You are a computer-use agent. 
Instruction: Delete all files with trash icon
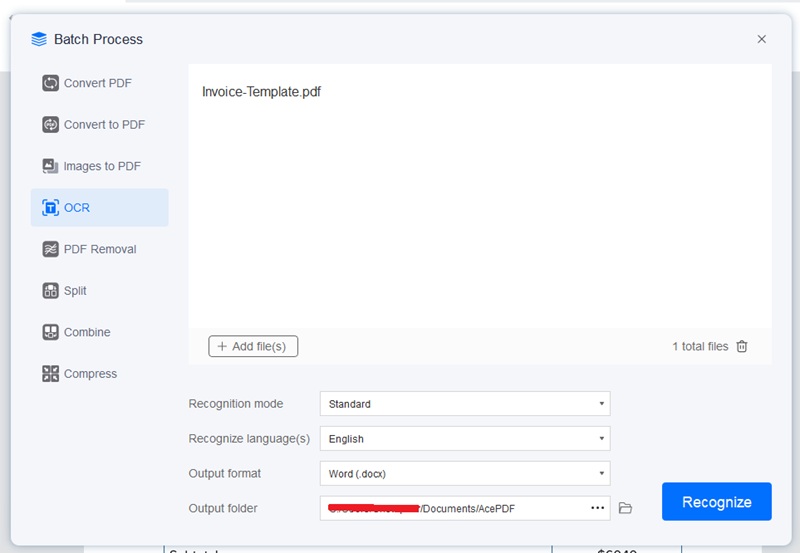742,346
